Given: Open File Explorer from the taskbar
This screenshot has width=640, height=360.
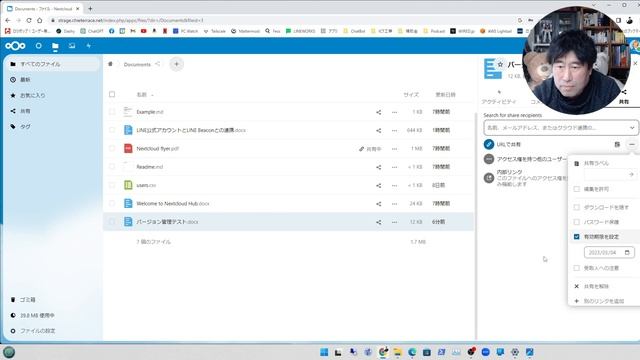Looking at the screenshot, I should coord(397,352).
